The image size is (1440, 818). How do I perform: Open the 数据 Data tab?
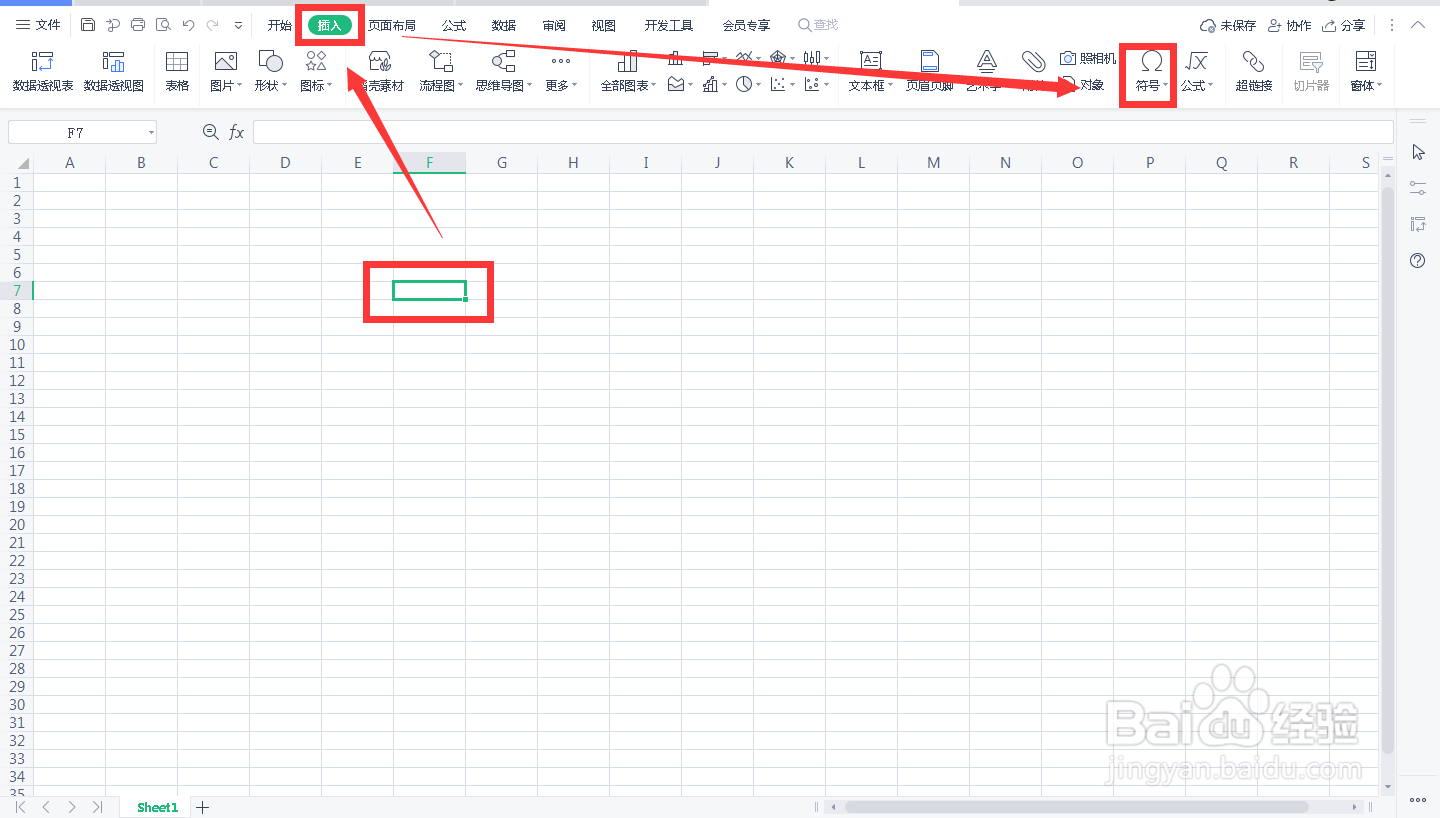[504, 25]
